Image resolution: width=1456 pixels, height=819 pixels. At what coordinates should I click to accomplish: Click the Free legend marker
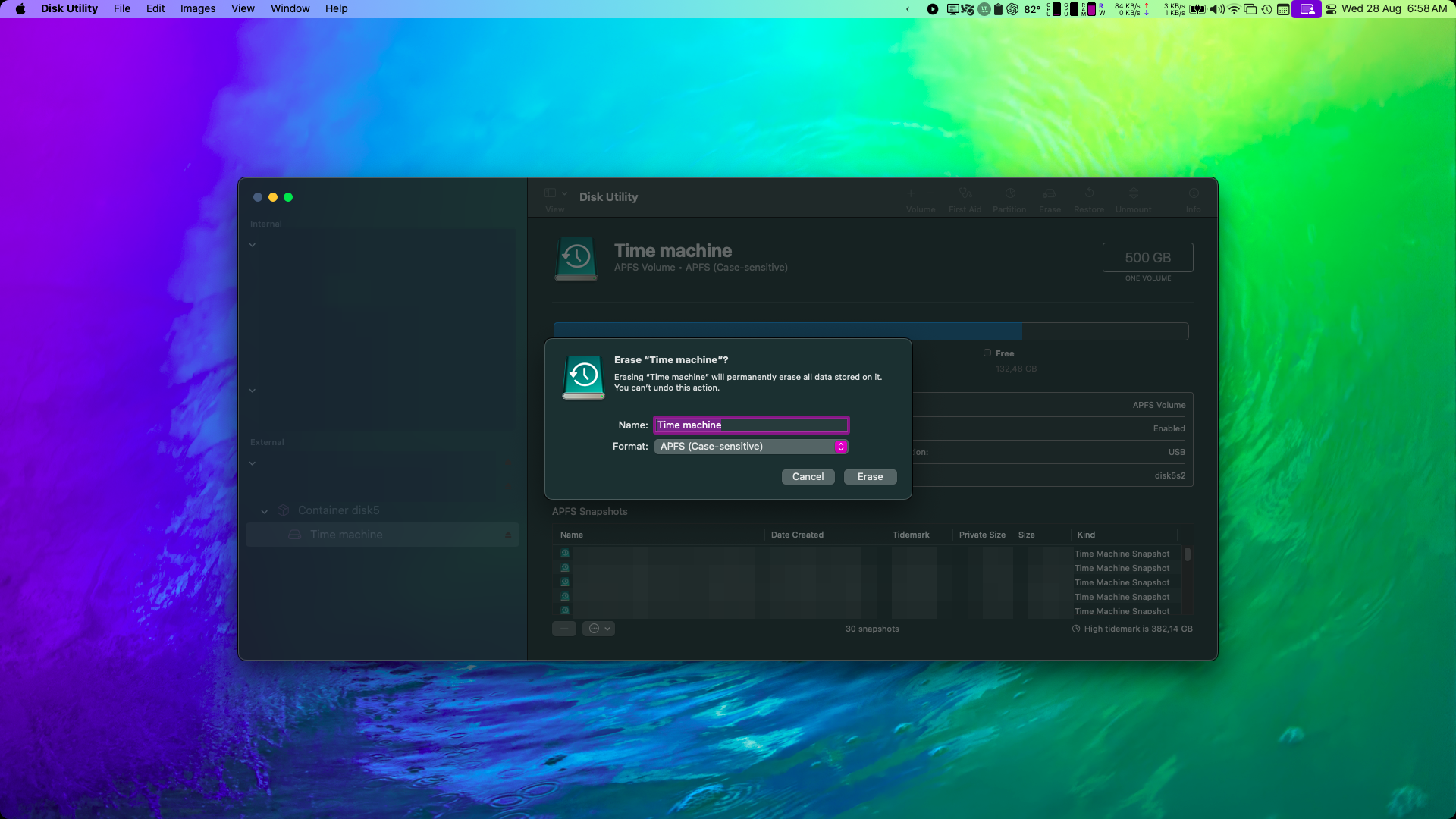[987, 353]
